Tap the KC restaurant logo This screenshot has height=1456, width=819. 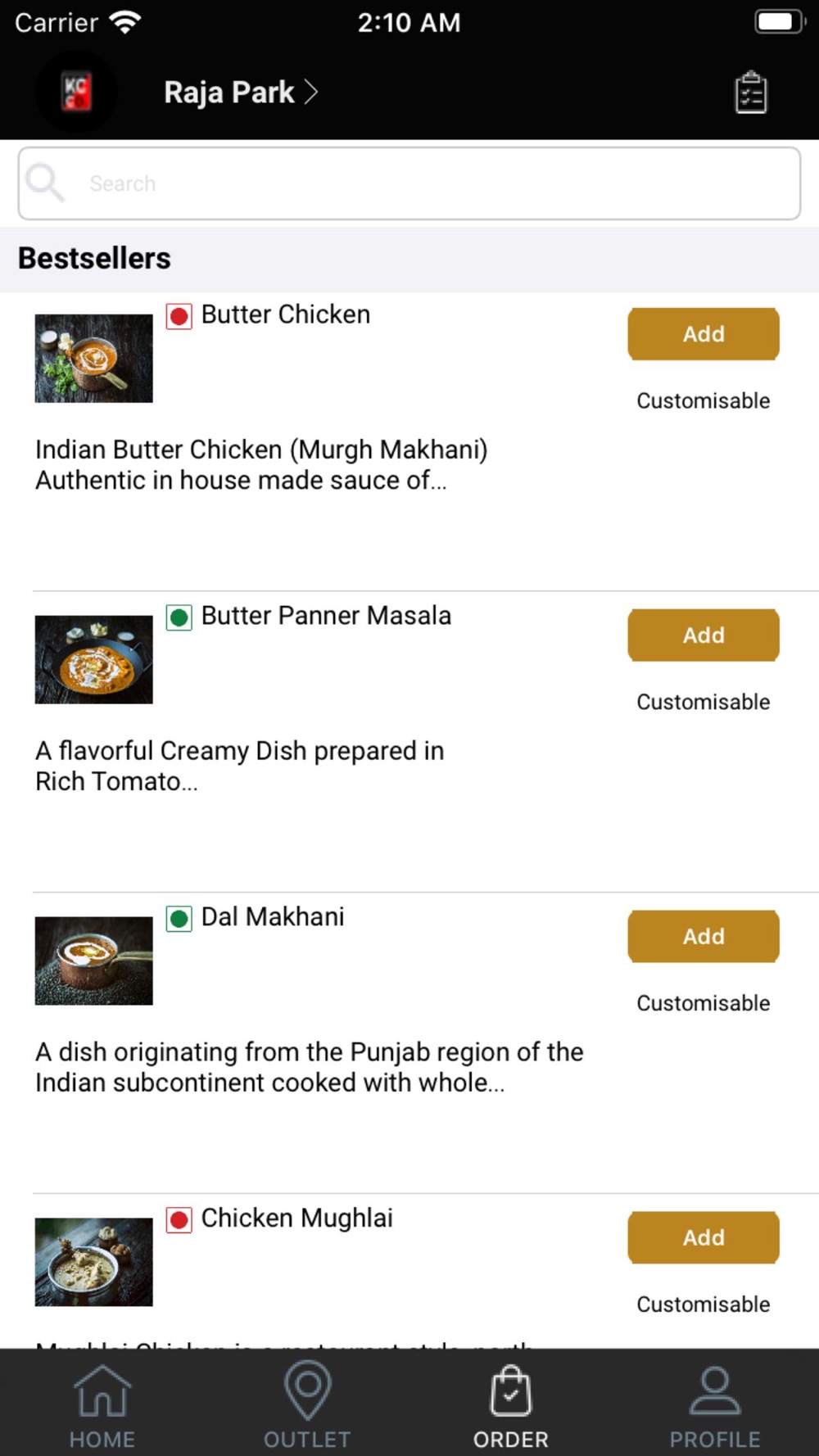[x=77, y=92]
